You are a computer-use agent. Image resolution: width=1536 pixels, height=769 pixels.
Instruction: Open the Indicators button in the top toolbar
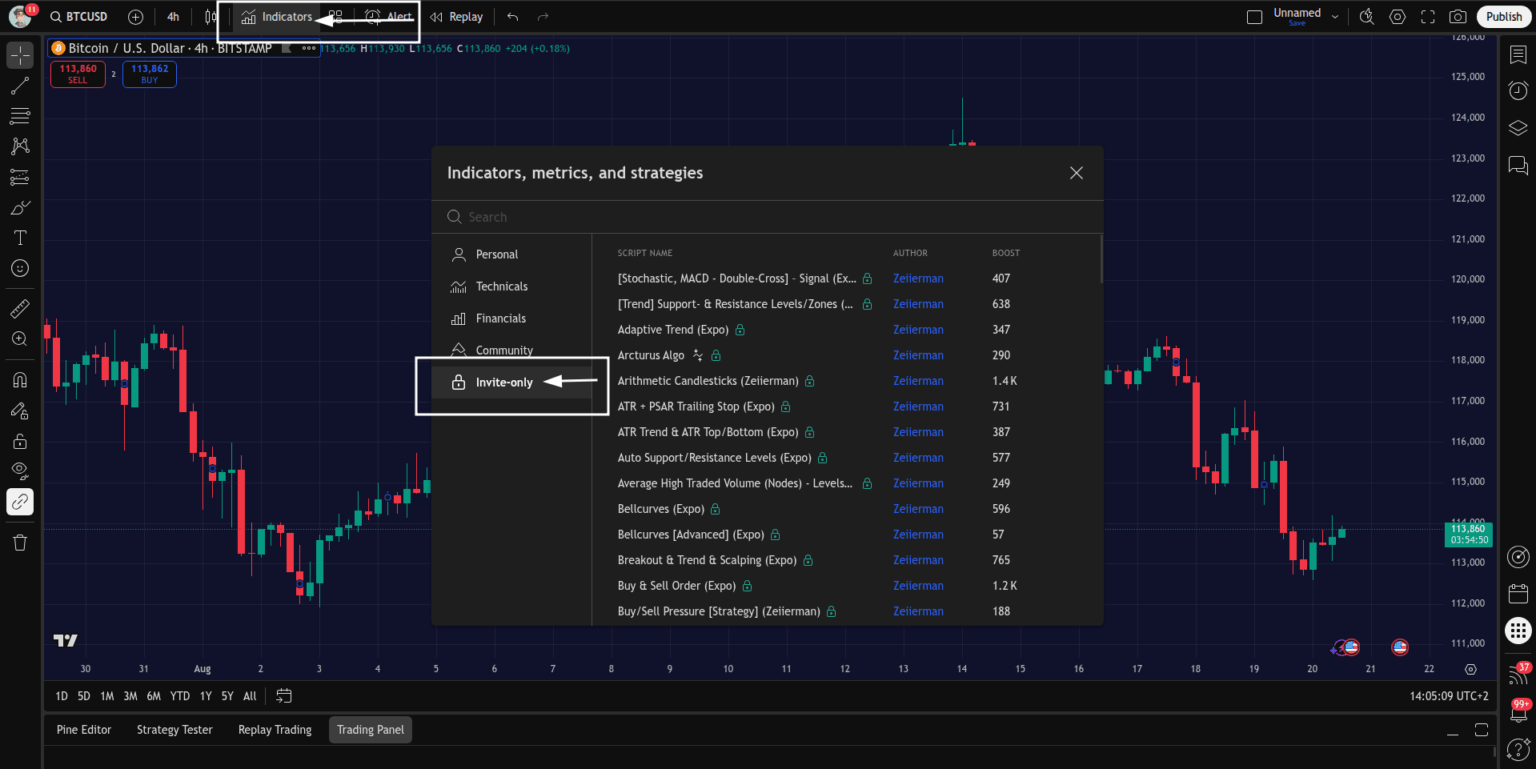point(277,16)
